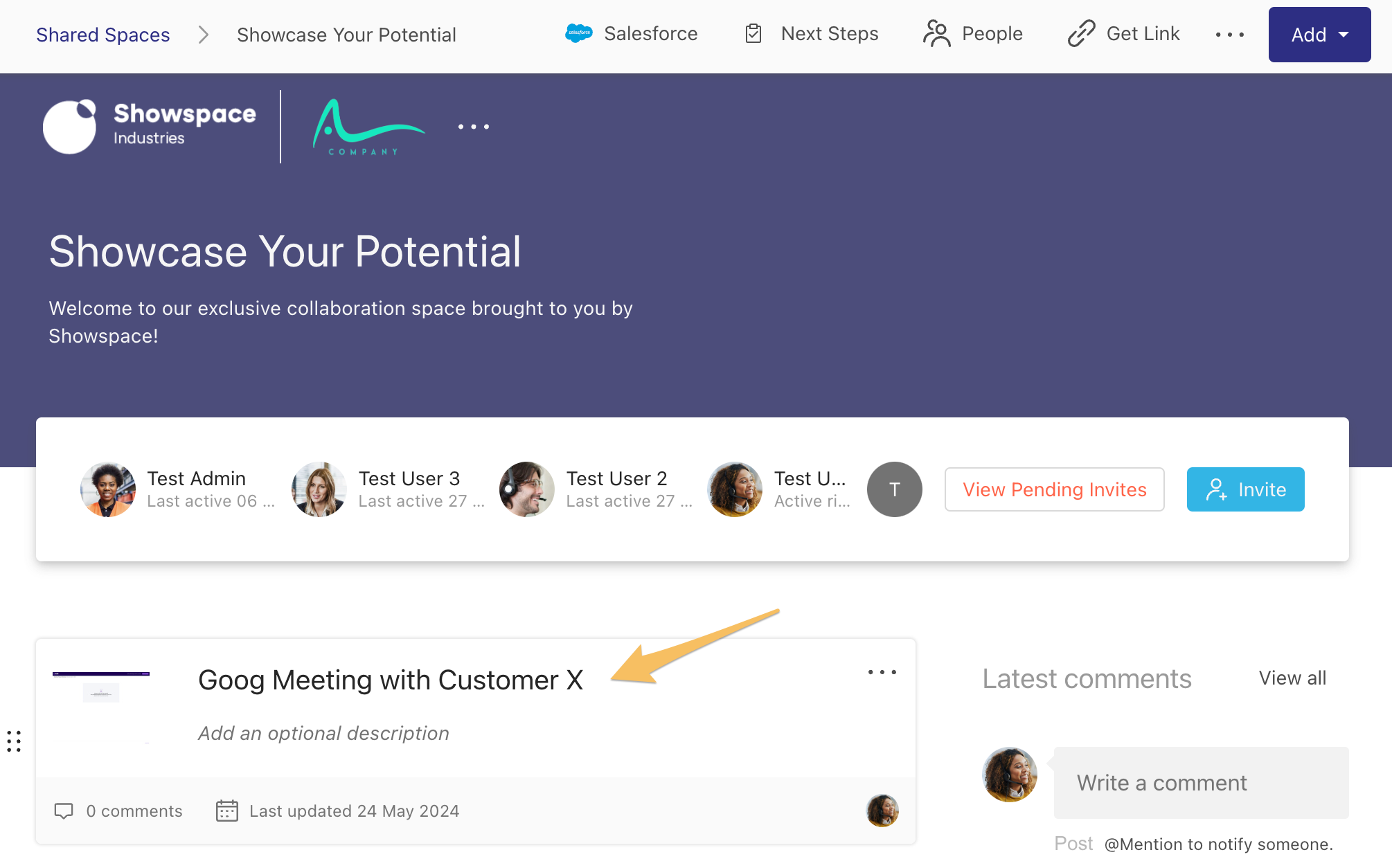Click the Write a comment field
This screenshot has height=868, width=1392.
point(1201,783)
